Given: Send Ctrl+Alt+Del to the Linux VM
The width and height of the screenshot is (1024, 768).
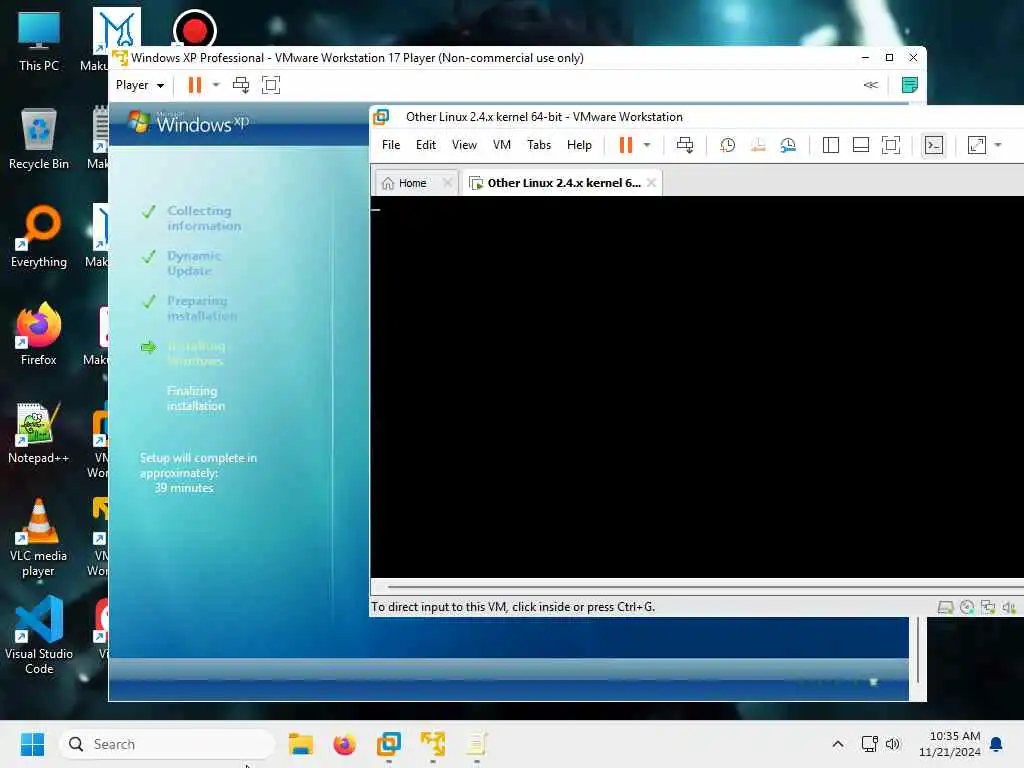Looking at the screenshot, I should [x=685, y=145].
